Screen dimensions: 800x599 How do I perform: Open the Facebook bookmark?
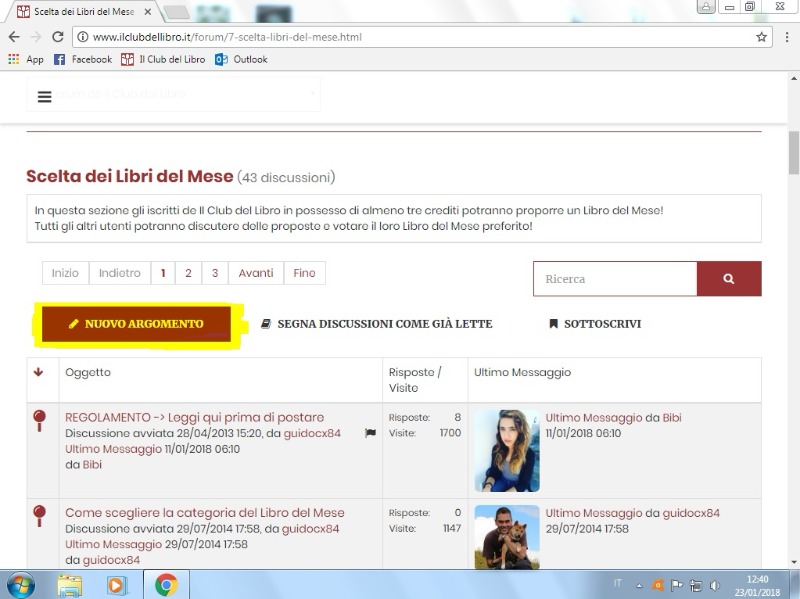tap(83, 59)
